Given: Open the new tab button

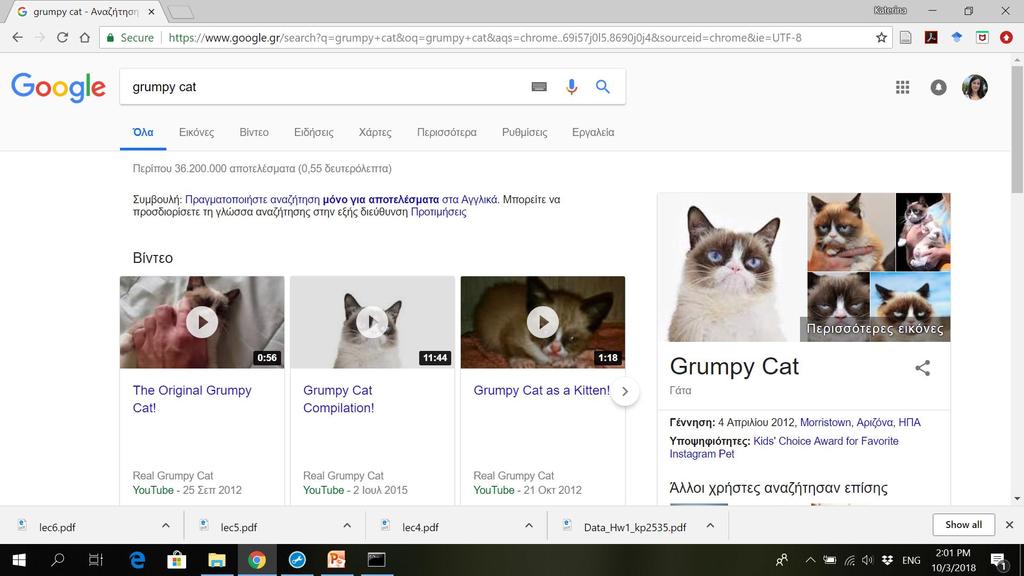Looking at the screenshot, I should point(180,12).
